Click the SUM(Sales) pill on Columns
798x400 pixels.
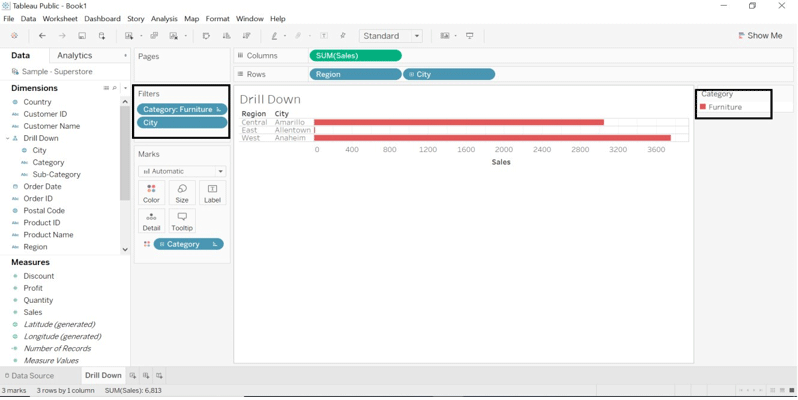pyautogui.click(x=355, y=55)
